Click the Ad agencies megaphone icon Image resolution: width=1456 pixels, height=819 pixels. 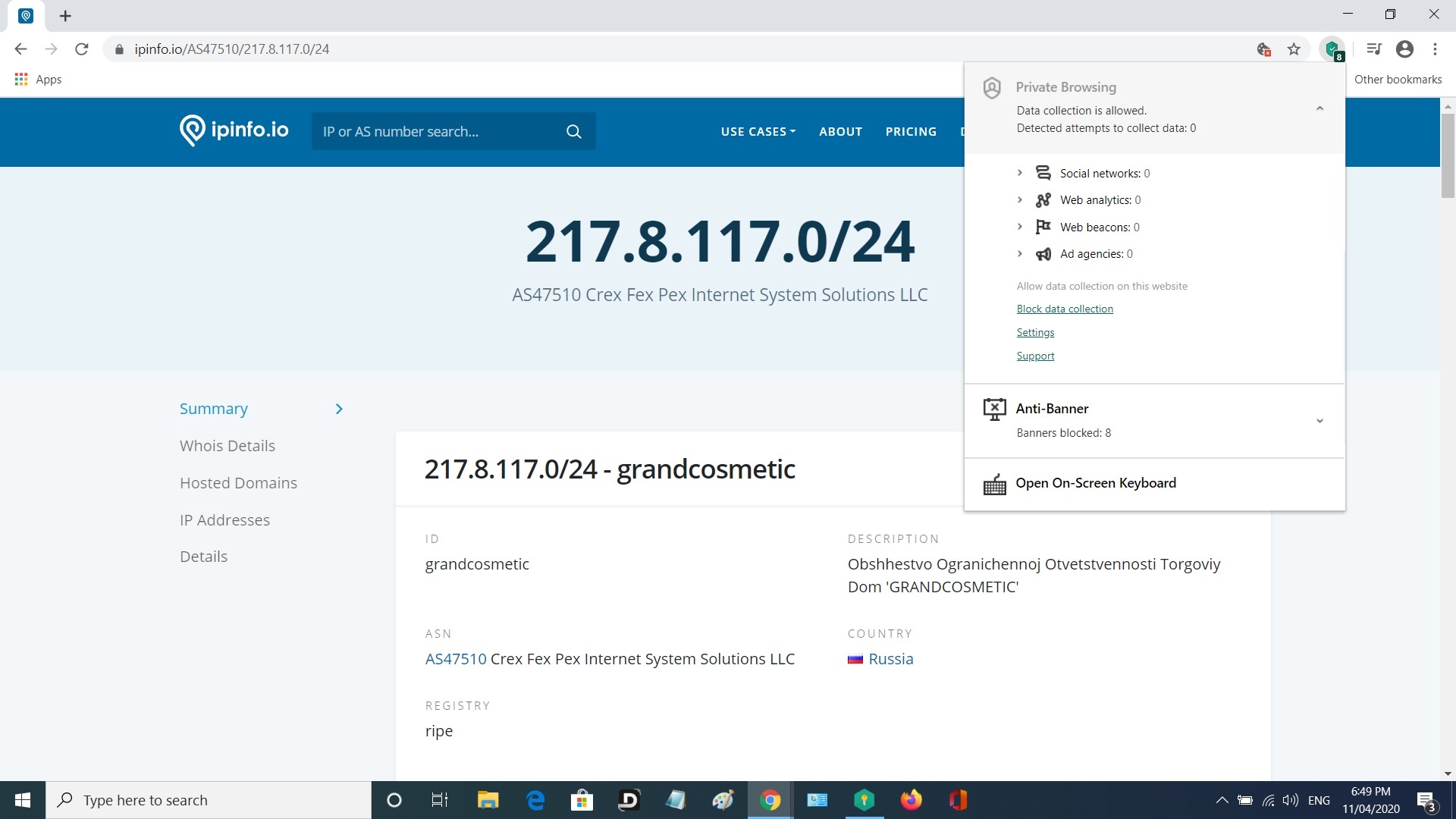pos(1043,254)
